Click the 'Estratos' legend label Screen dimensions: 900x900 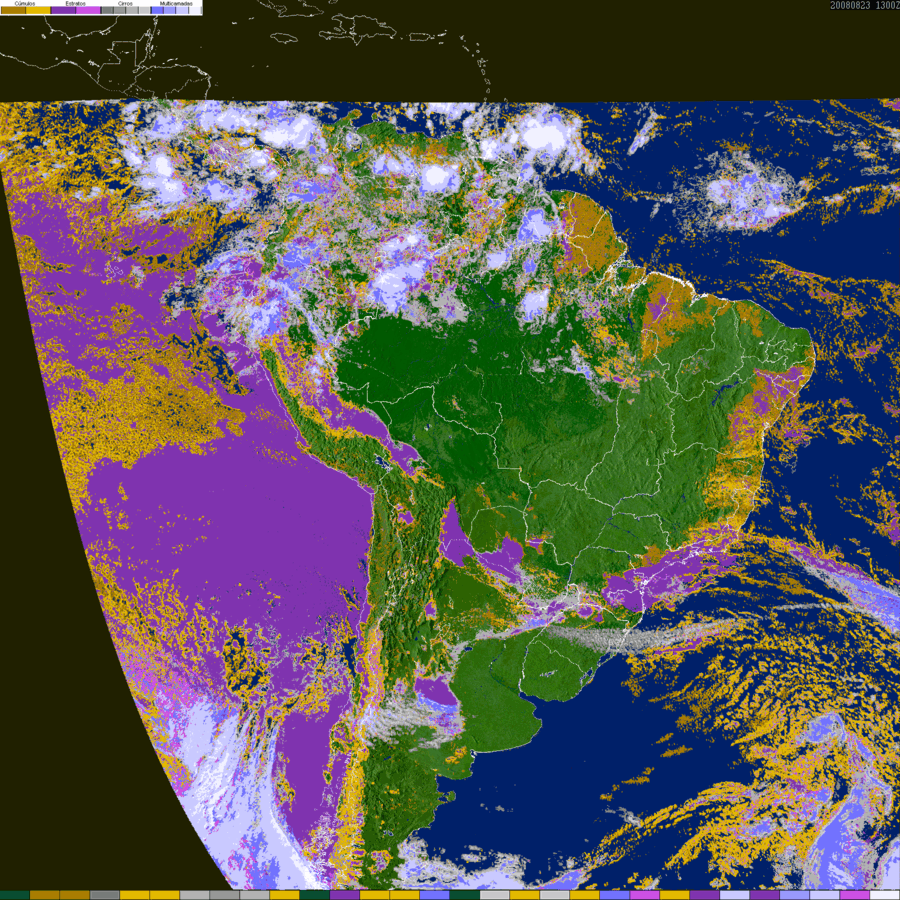pos(76,3)
